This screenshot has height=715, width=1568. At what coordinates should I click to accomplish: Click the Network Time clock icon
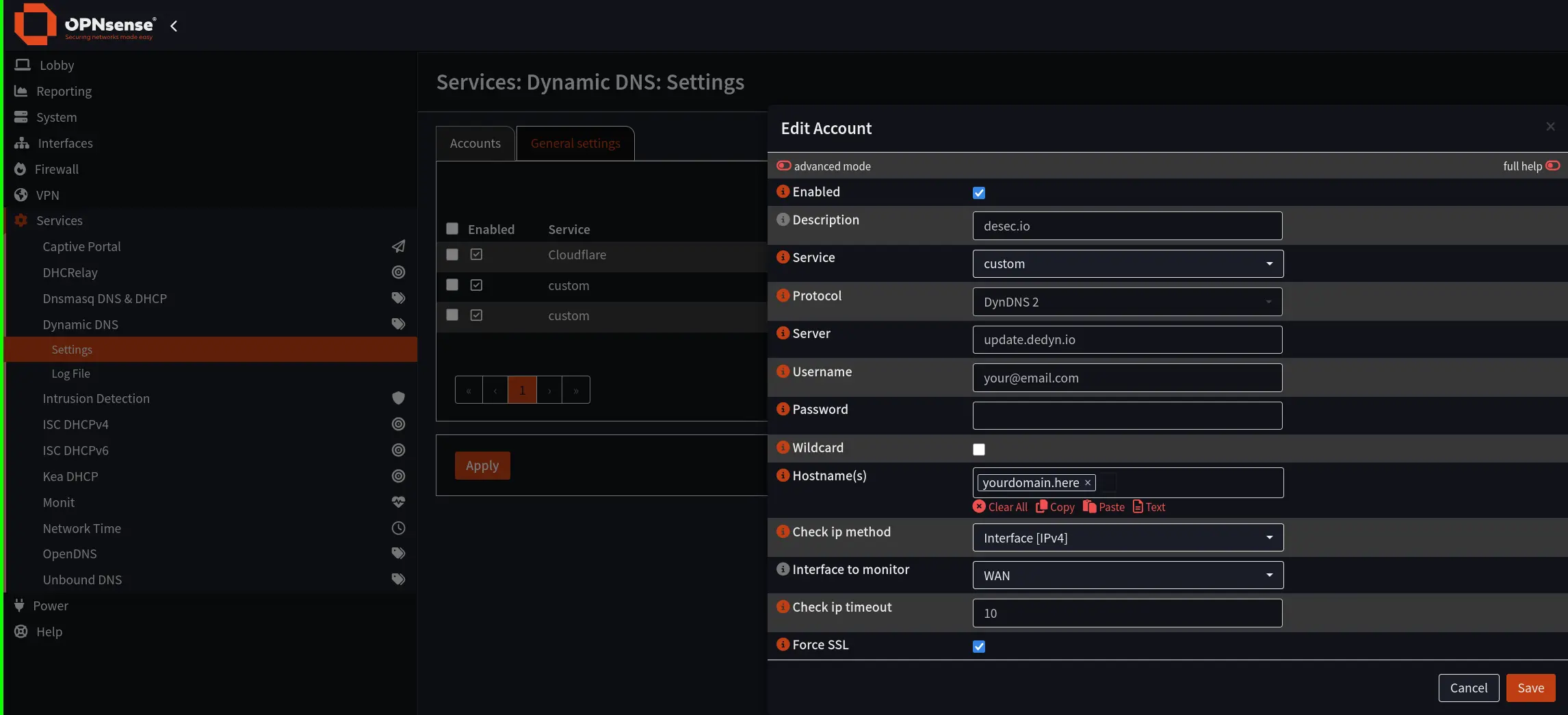click(x=398, y=528)
